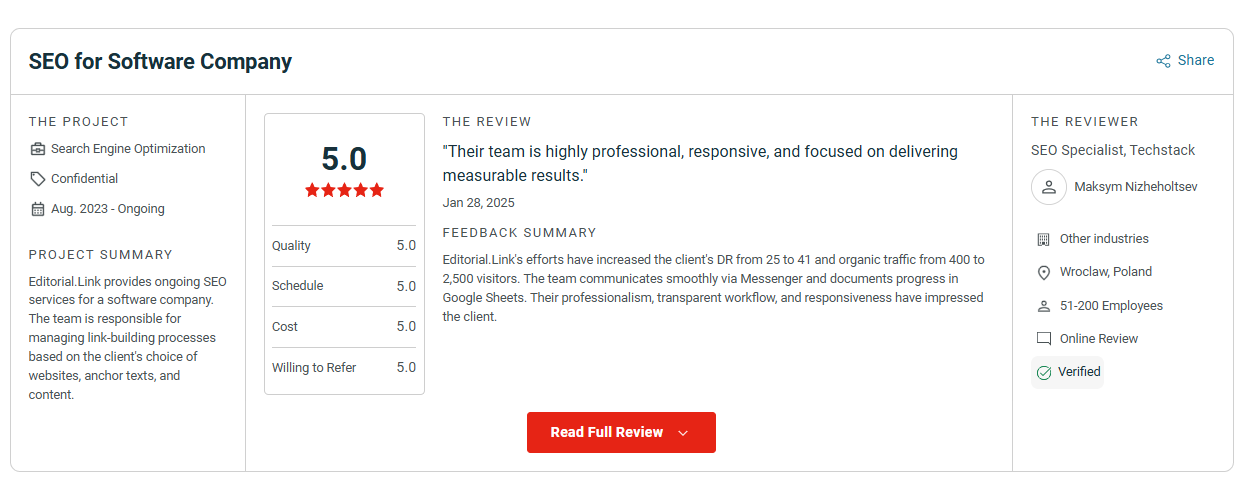Click the location pin icon for Wroclaw
Image resolution: width=1244 pixels, height=500 pixels.
tap(1044, 272)
